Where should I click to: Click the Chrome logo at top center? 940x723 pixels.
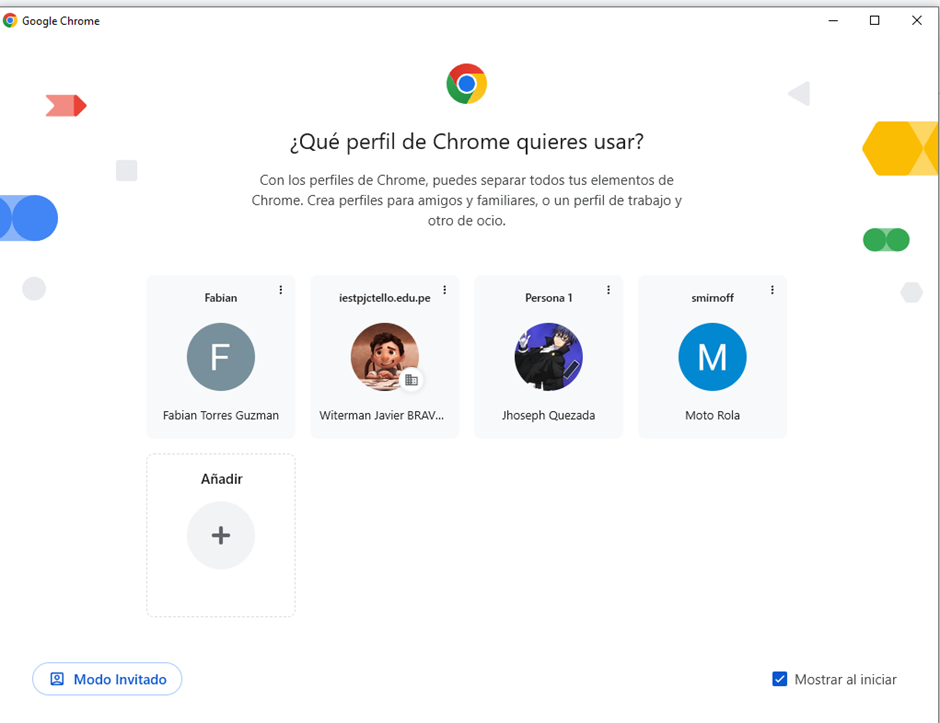coord(466,84)
